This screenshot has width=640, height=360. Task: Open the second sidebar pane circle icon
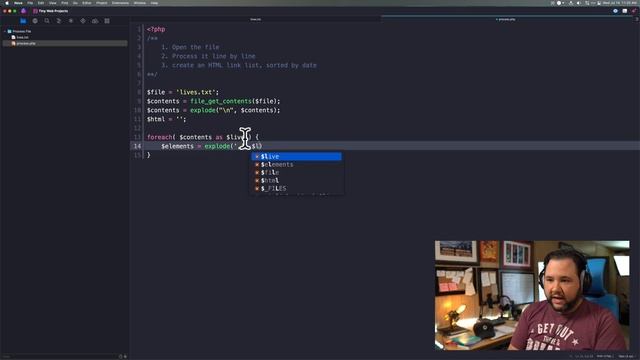tap(35, 21)
